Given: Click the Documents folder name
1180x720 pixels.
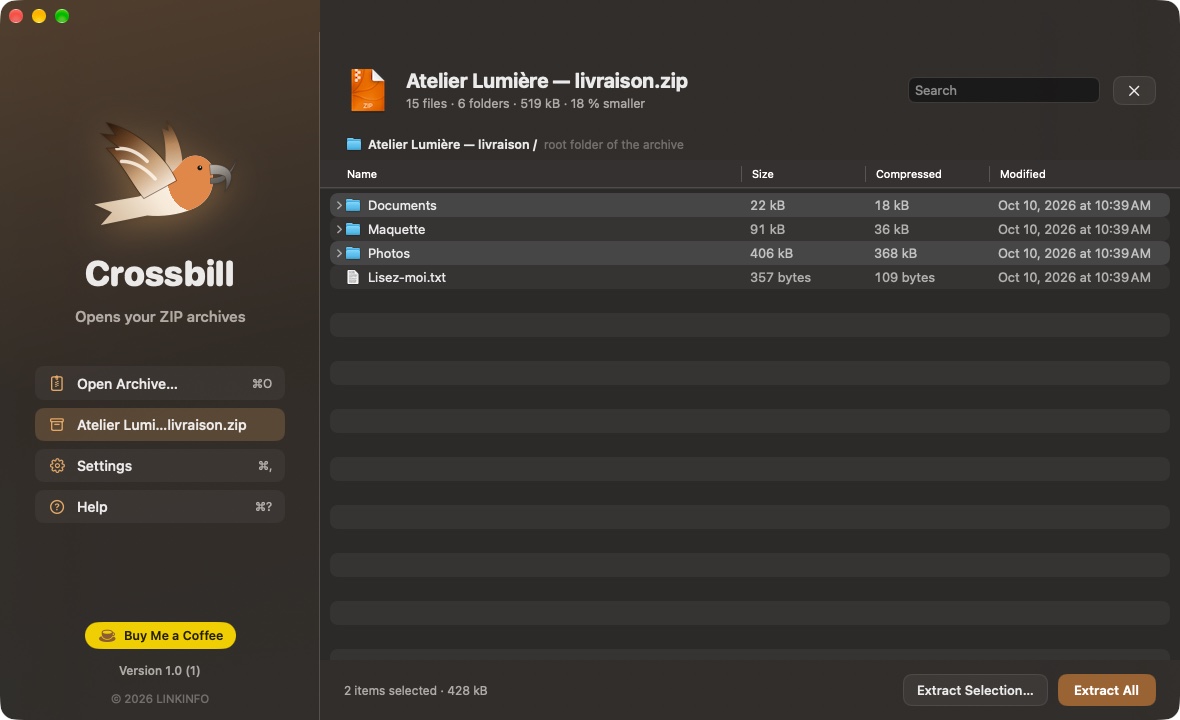Looking at the screenshot, I should [402, 205].
